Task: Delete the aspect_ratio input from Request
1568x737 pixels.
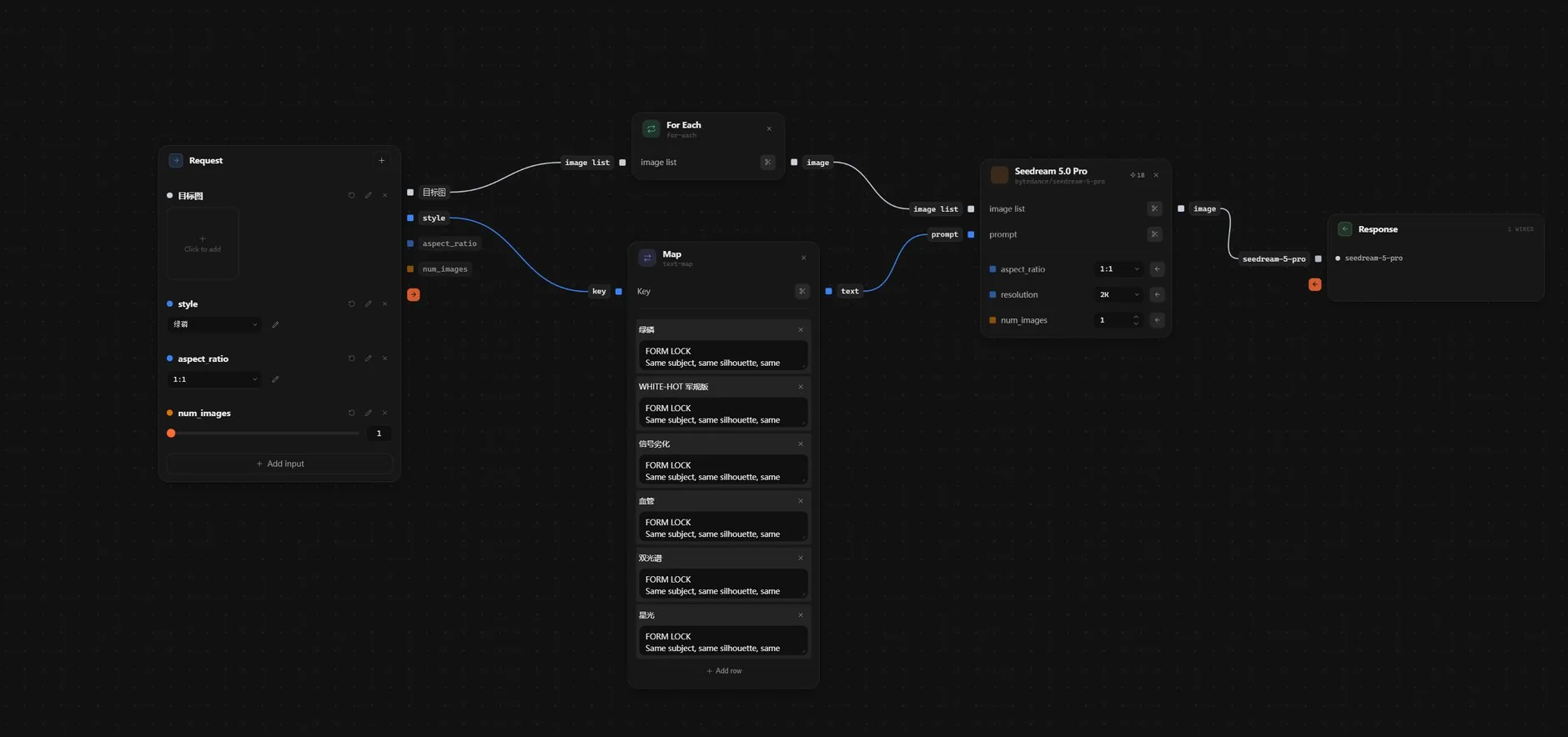Action: [384, 358]
